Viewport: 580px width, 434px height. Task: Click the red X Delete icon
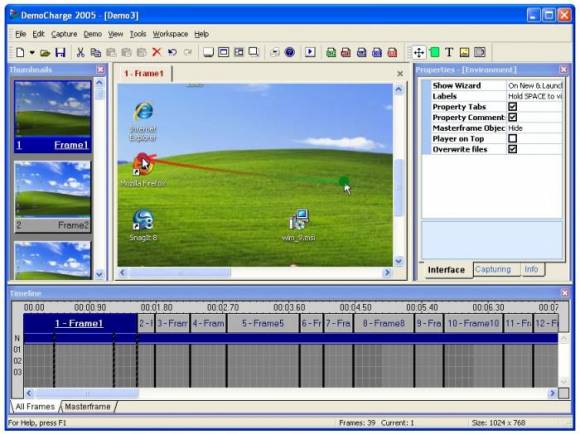click(157, 52)
